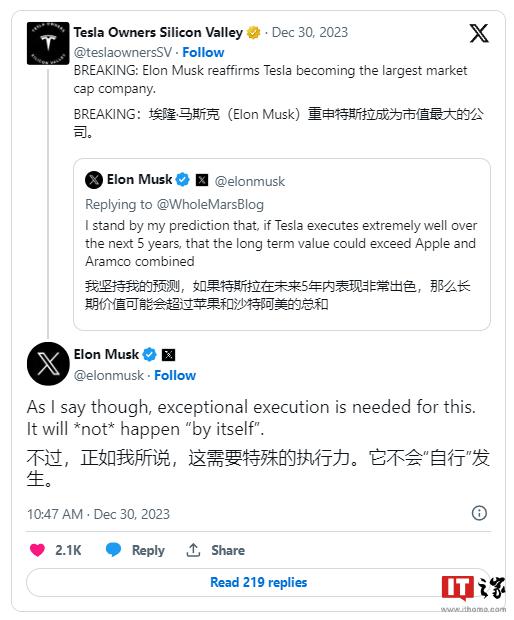514x620 pixels.
Task: Click the info circle icon beside timestamp
Action: point(479,513)
